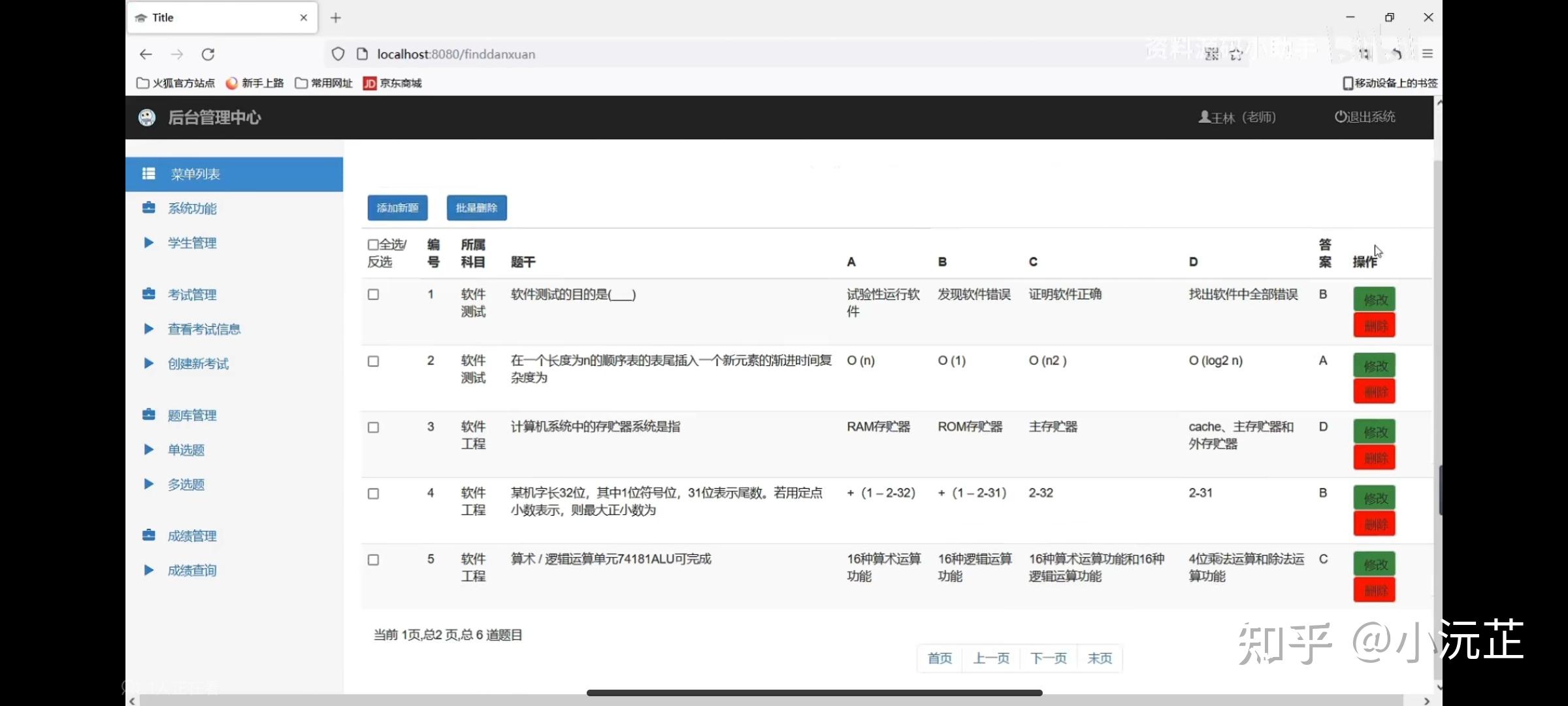Image resolution: width=1568 pixels, height=706 pixels.
Task: Click the shield icon in the address bar
Action: (338, 54)
